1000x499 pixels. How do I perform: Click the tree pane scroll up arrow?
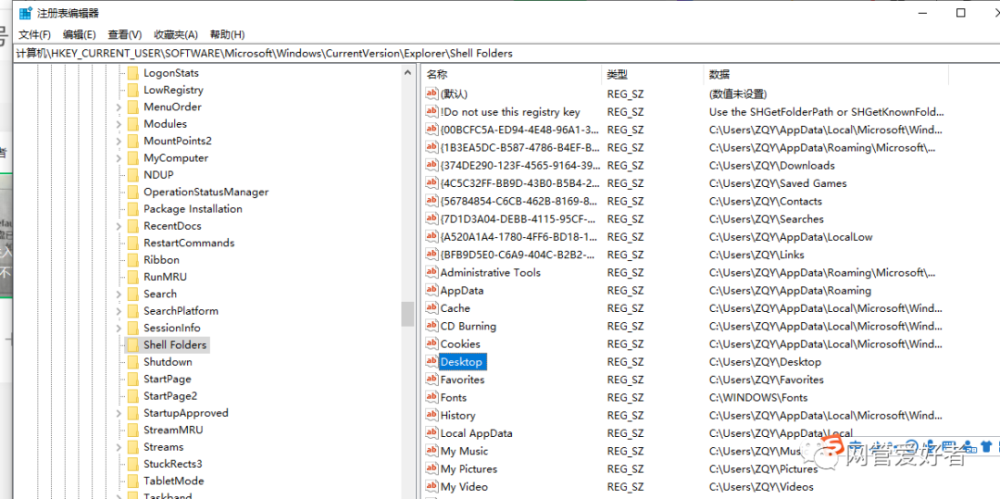pyautogui.click(x=408, y=73)
